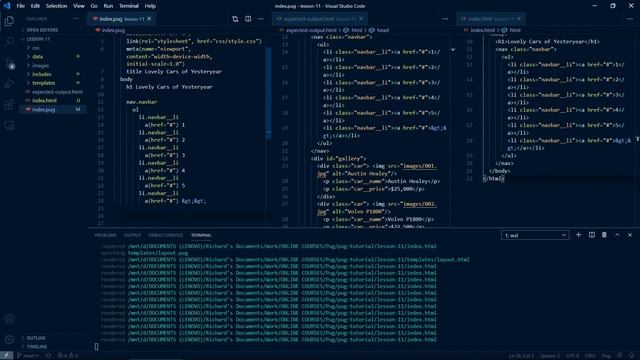Close the terminal panel
Screen dimensions: 640x360
coord(630,235)
